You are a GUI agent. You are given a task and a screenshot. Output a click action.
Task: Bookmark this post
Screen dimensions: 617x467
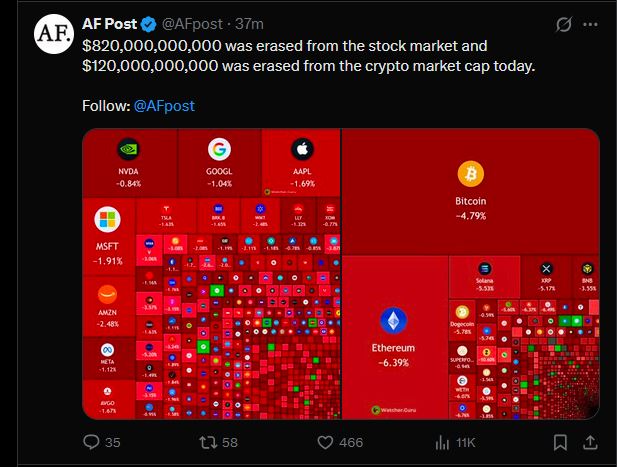[x=560, y=441]
